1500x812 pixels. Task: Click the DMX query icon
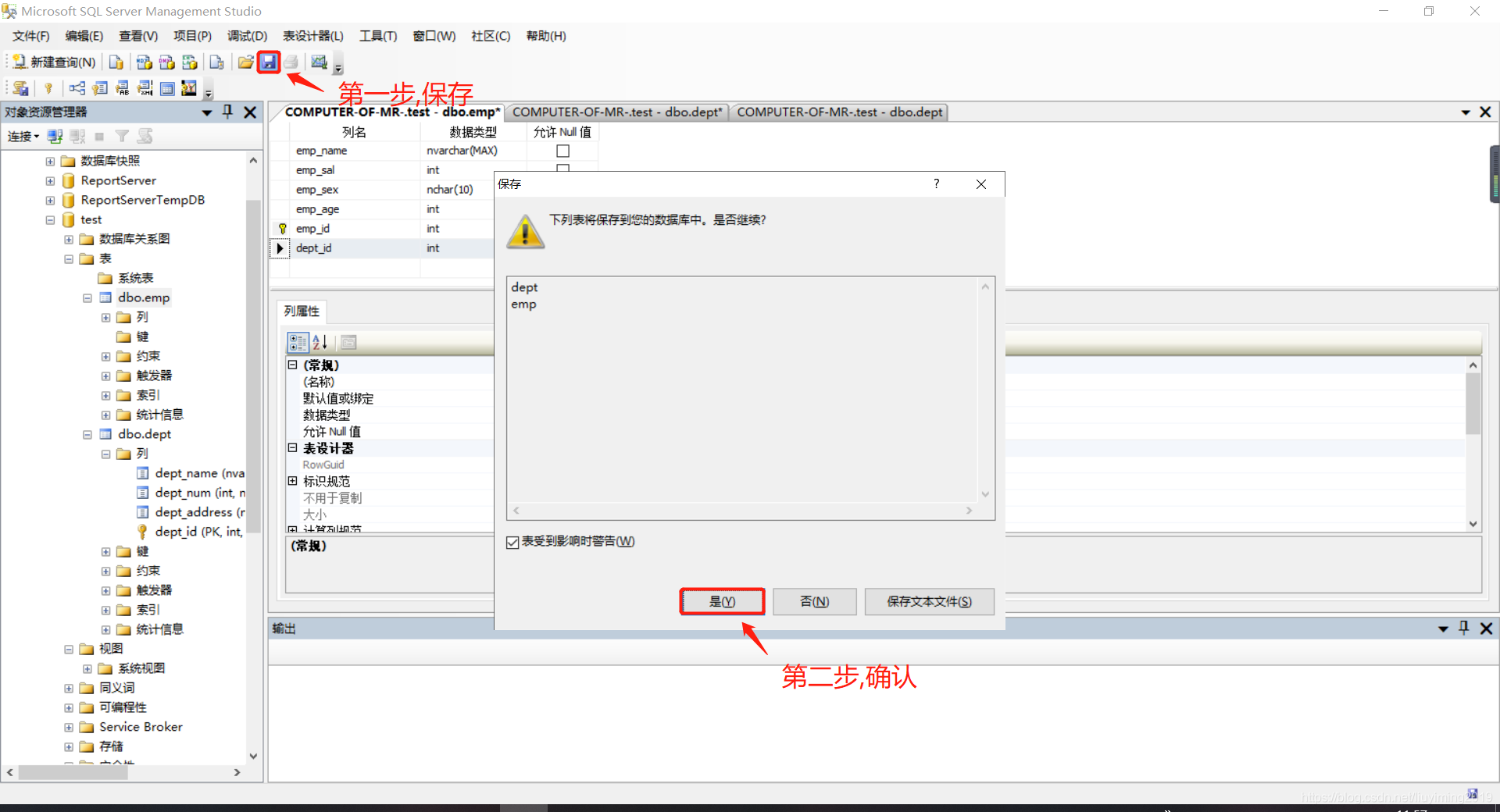tap(166, 62)
